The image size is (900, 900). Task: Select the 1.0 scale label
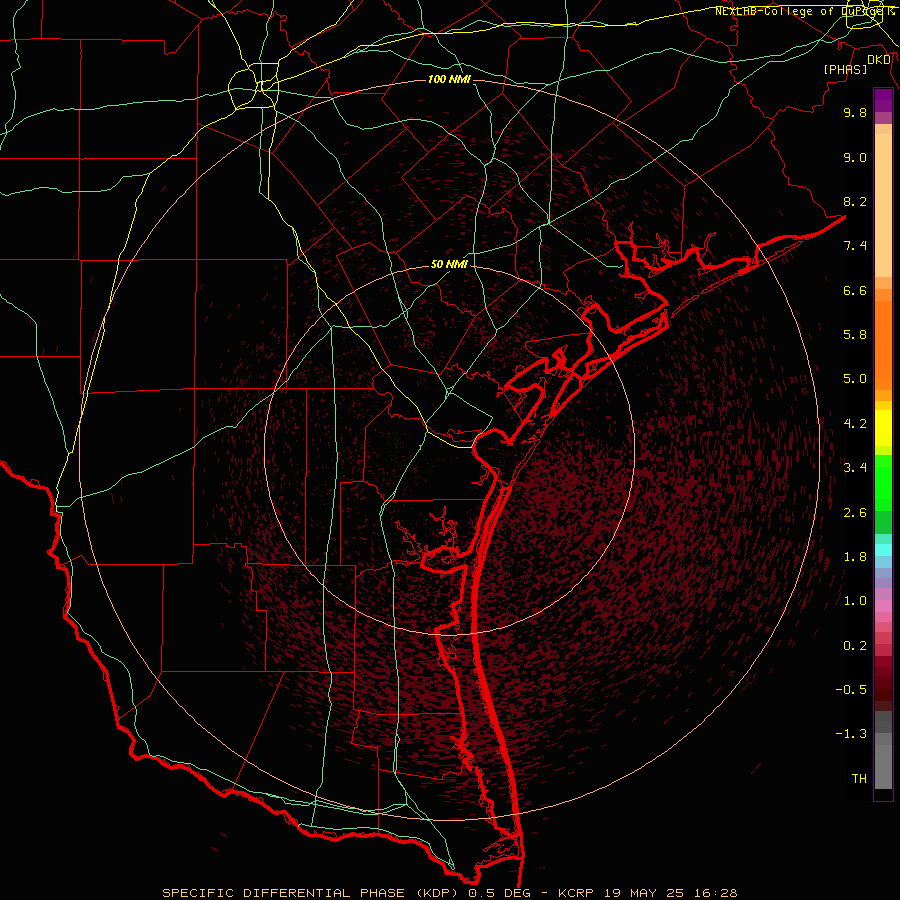tap(855, 601)
